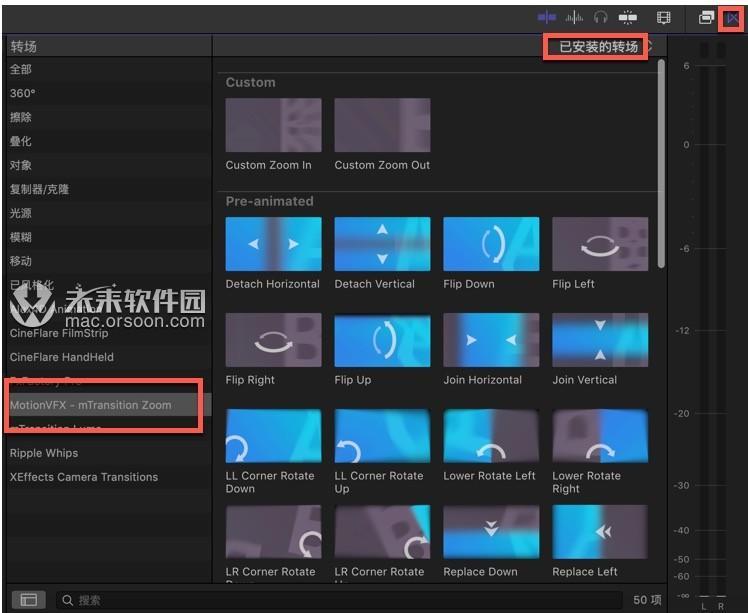
Task: Select Replace Down transition thumbnail
Action: pos(491,531)
